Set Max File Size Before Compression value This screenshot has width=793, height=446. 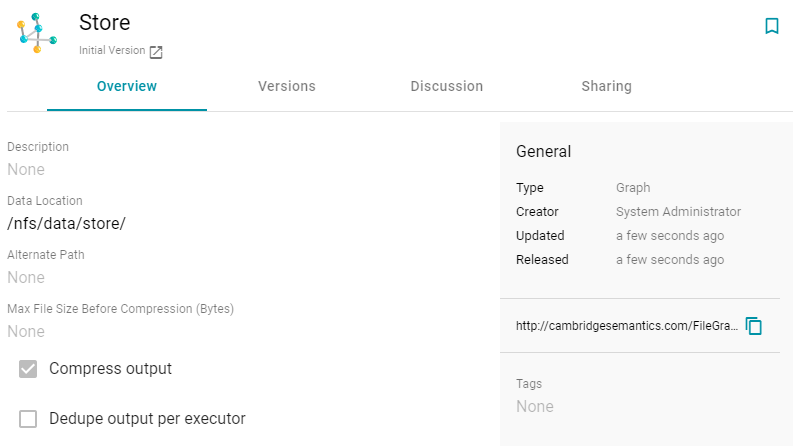(x=26, y=332)
